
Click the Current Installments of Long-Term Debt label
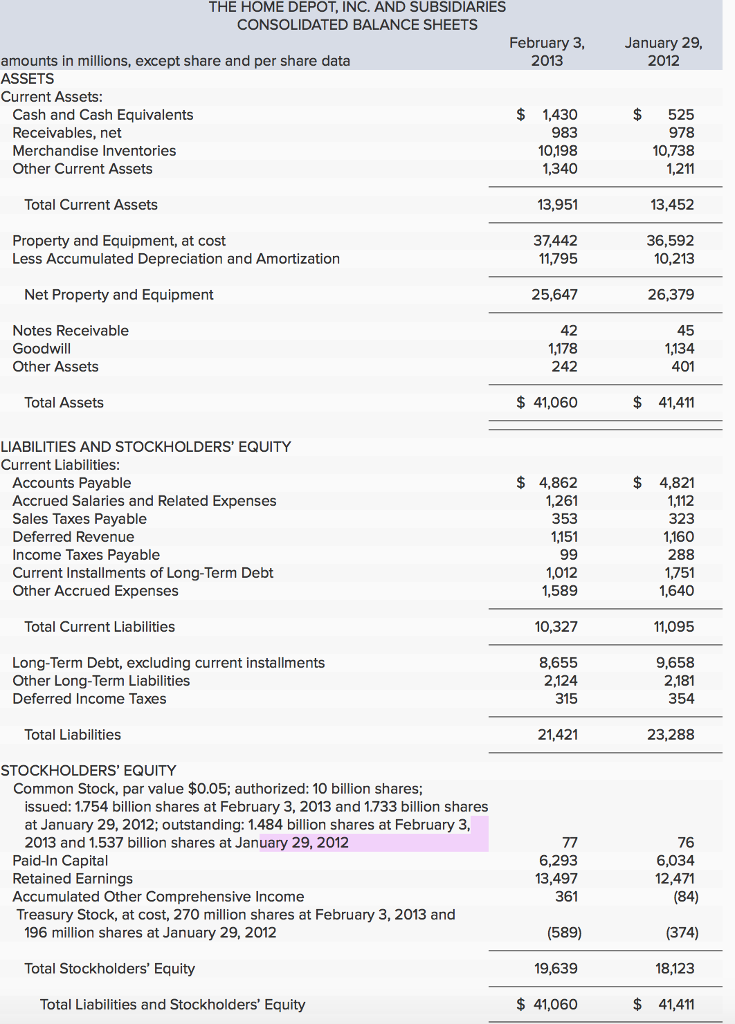143,573
